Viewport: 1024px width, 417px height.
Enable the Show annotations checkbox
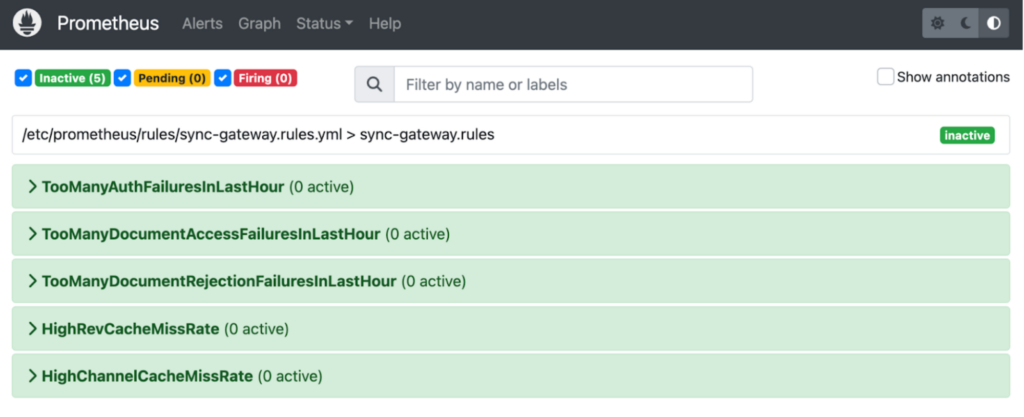click(886, 77)
